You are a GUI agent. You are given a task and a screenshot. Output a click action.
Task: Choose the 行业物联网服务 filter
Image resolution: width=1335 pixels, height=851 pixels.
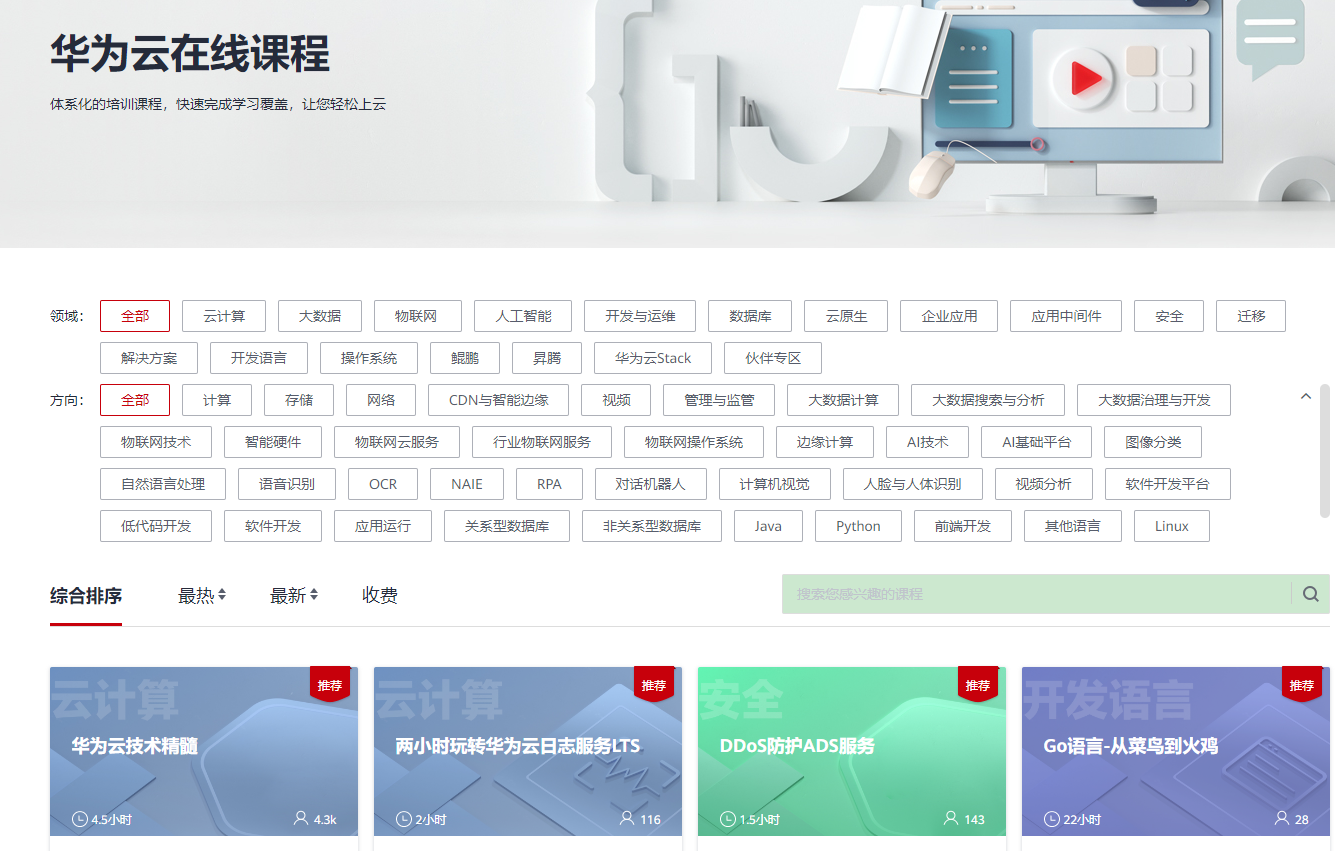tap(542, 442)
